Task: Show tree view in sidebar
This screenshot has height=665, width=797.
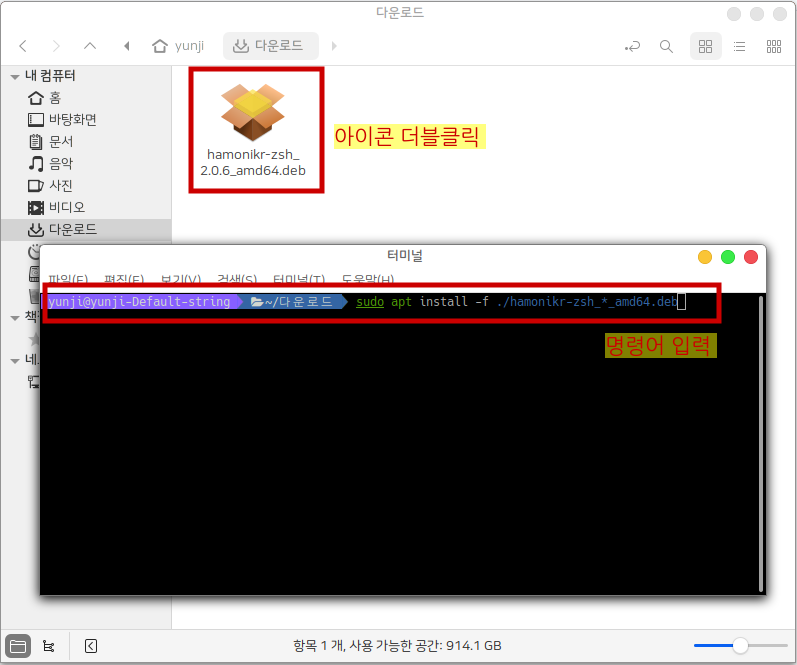Action: pos(49,646)
